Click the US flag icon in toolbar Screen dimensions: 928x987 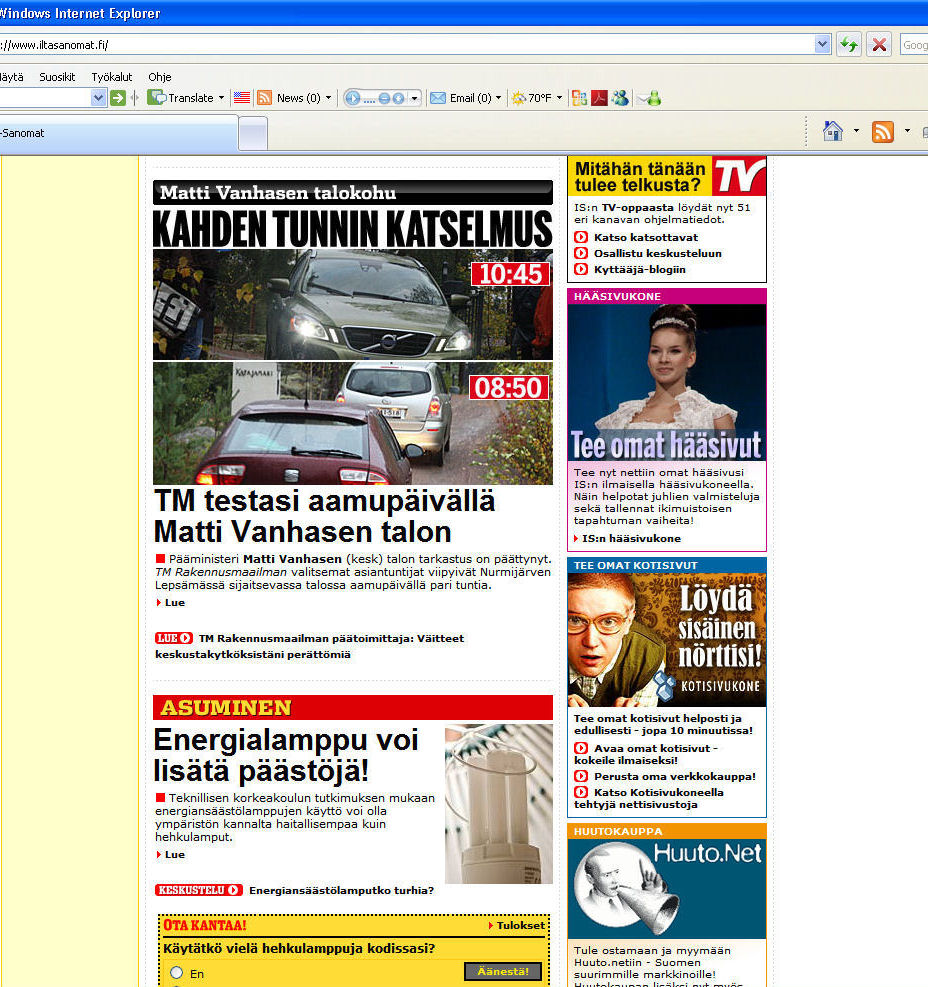[242, 98]
